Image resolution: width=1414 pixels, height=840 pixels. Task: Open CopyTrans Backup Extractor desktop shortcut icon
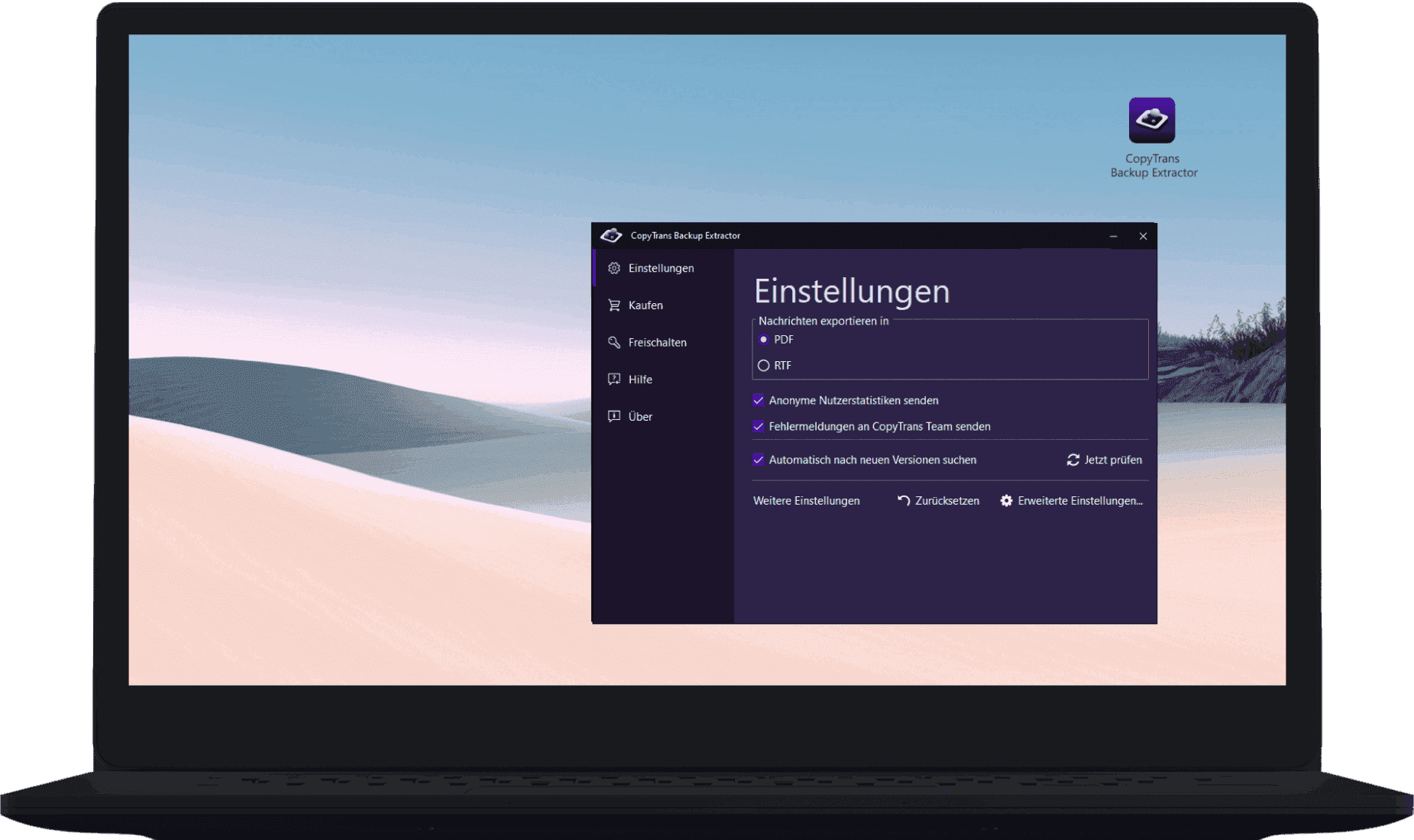click(1151, 120)
